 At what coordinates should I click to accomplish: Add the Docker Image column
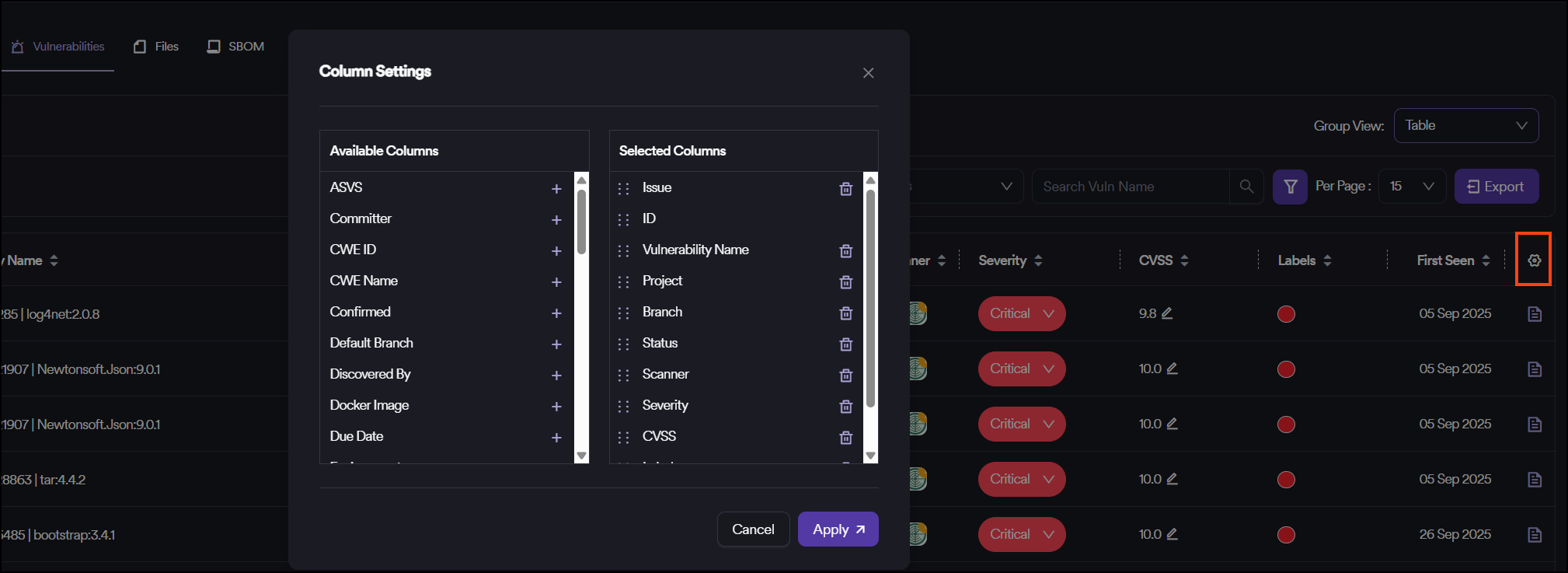point(556,407)
